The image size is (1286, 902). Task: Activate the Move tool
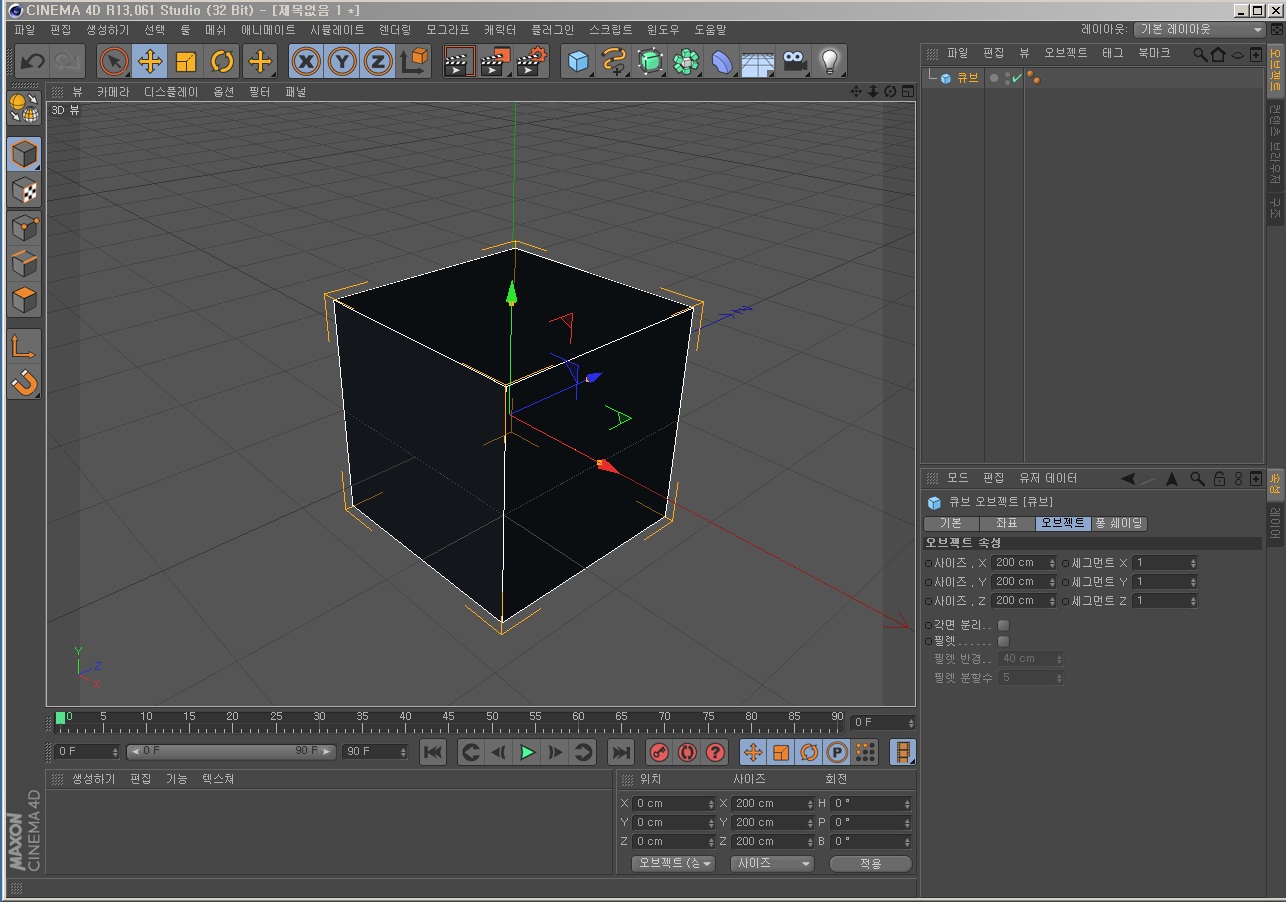(150, 62)
